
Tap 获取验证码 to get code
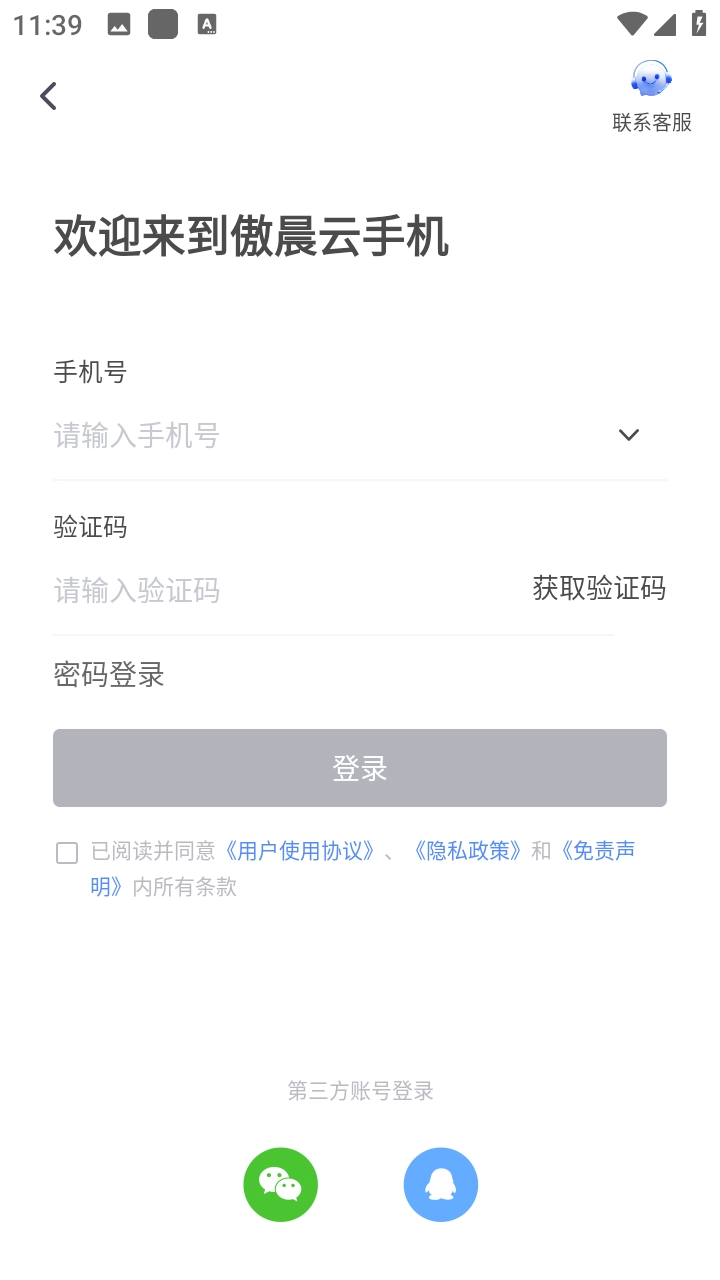[599, 588]
